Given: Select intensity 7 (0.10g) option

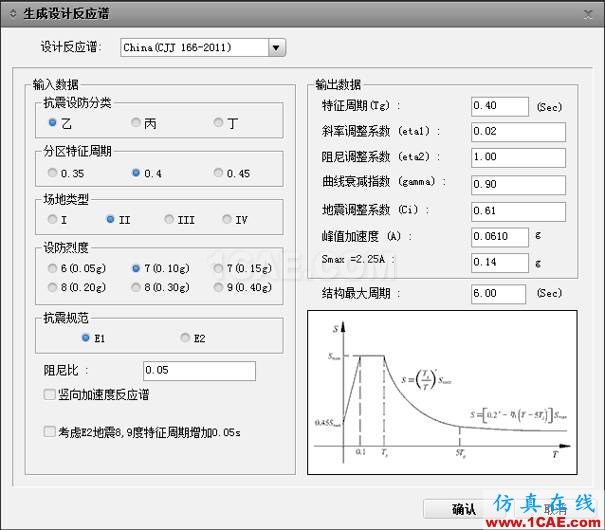Looking at the screenshot, I should click(x=135, y=268).
